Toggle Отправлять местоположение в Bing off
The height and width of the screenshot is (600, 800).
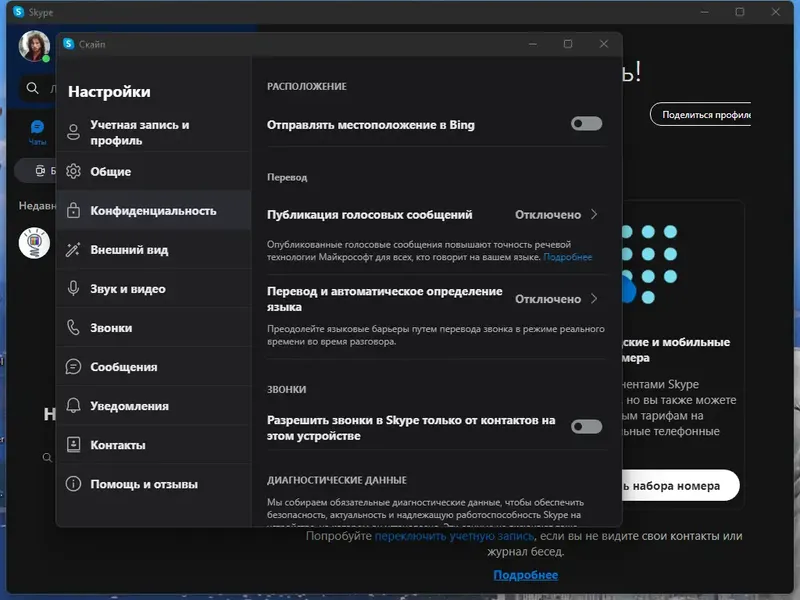[x=586, y=123]
